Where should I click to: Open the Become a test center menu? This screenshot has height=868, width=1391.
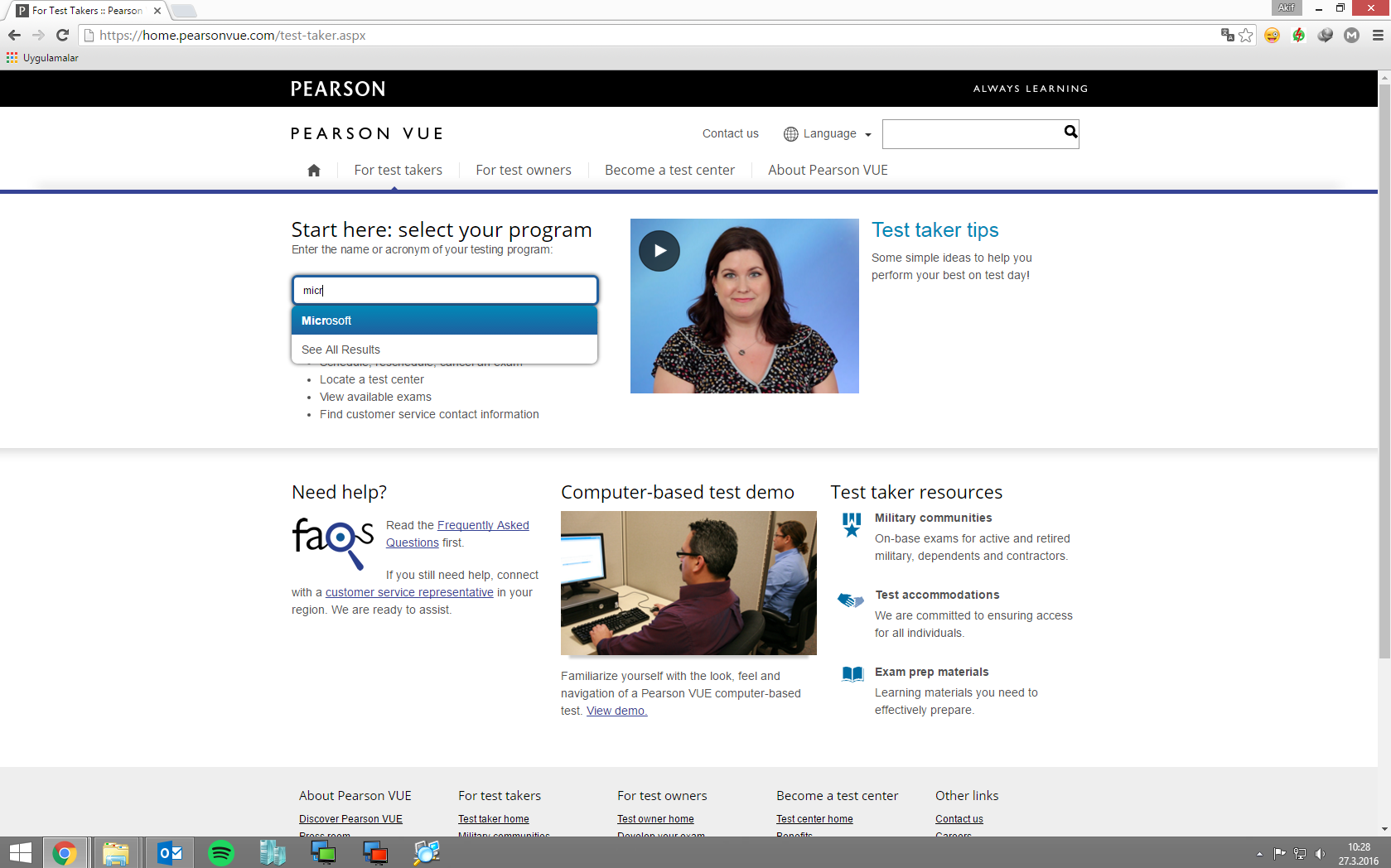(669, 171)
